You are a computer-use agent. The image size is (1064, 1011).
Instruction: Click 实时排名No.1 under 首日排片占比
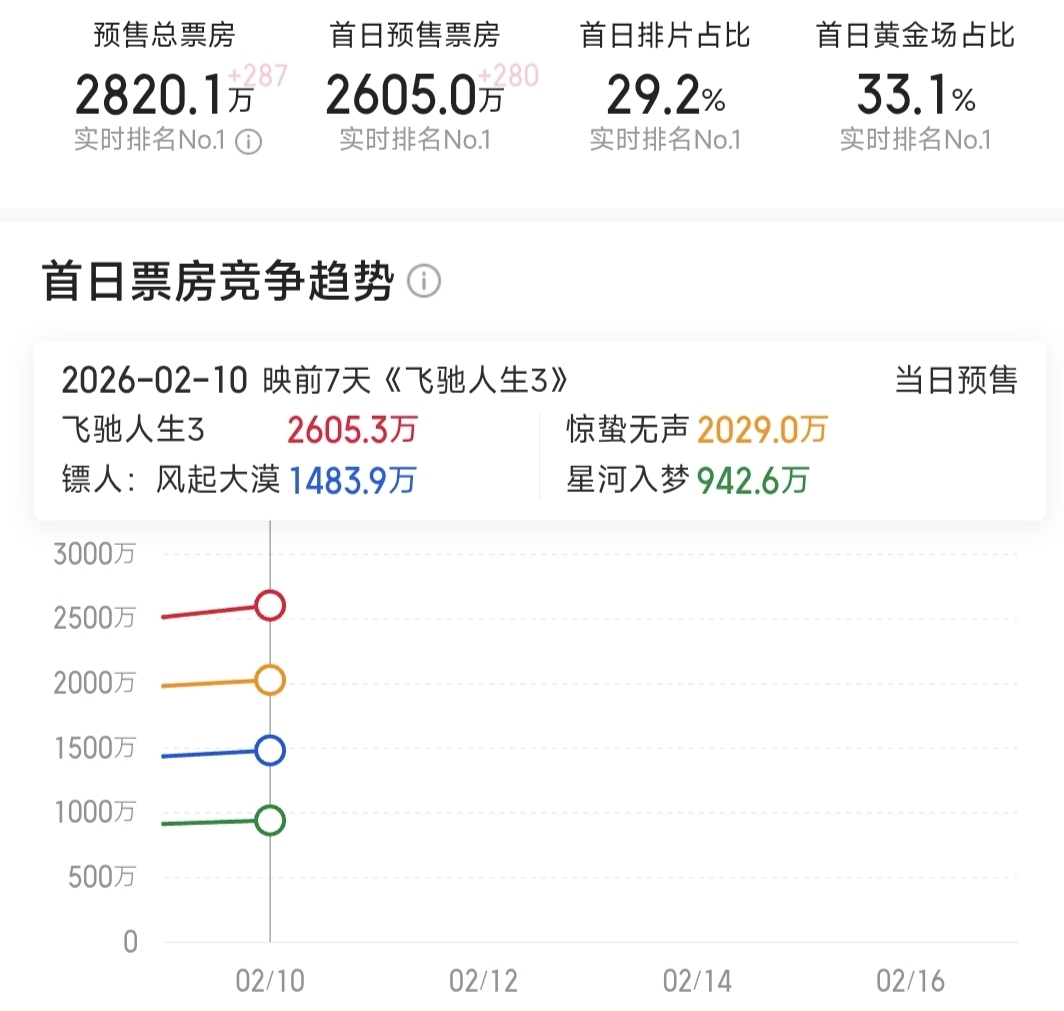click(x=665, y=140)
